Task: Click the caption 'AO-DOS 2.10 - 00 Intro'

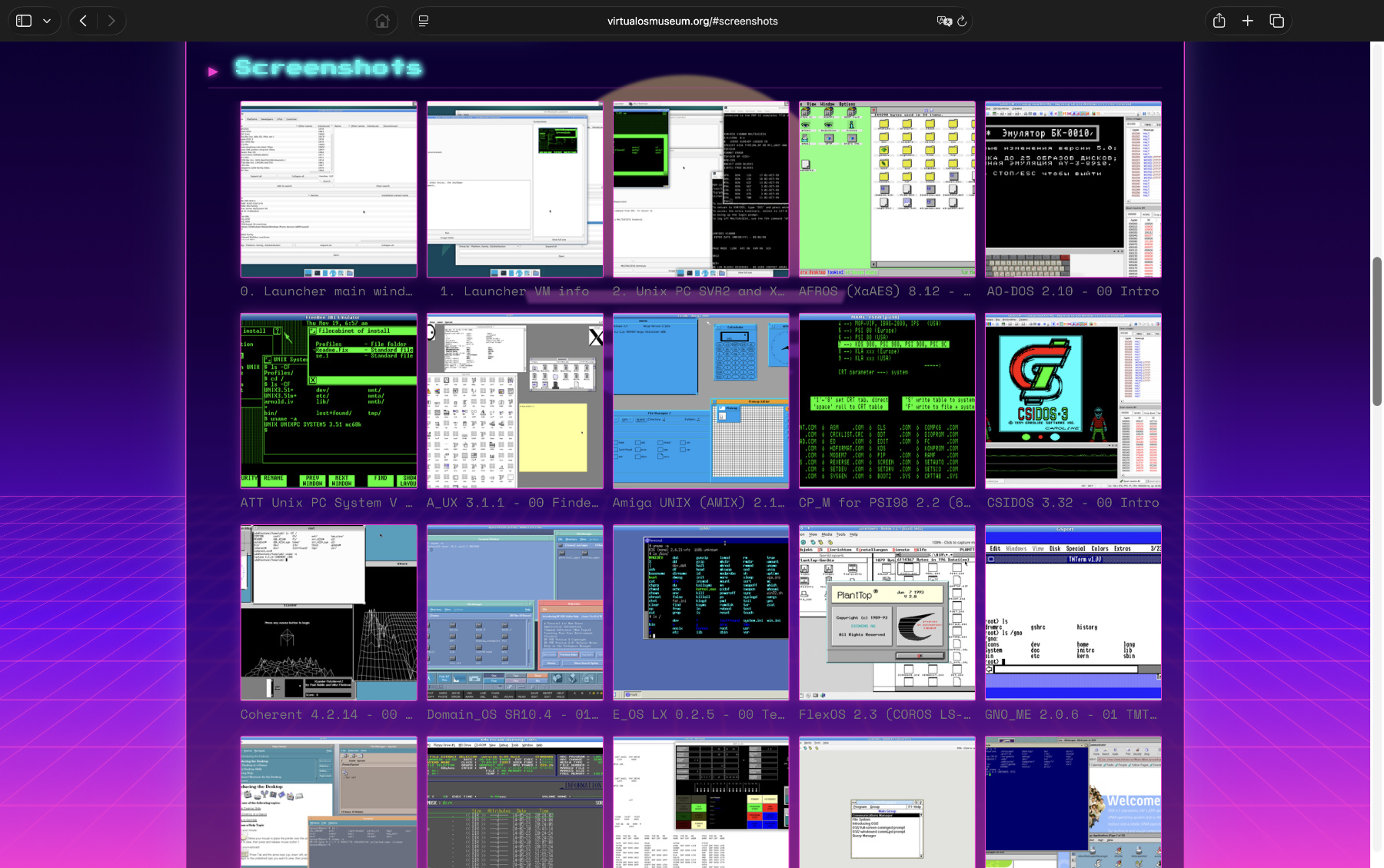Action: (x=1073, y=291)
